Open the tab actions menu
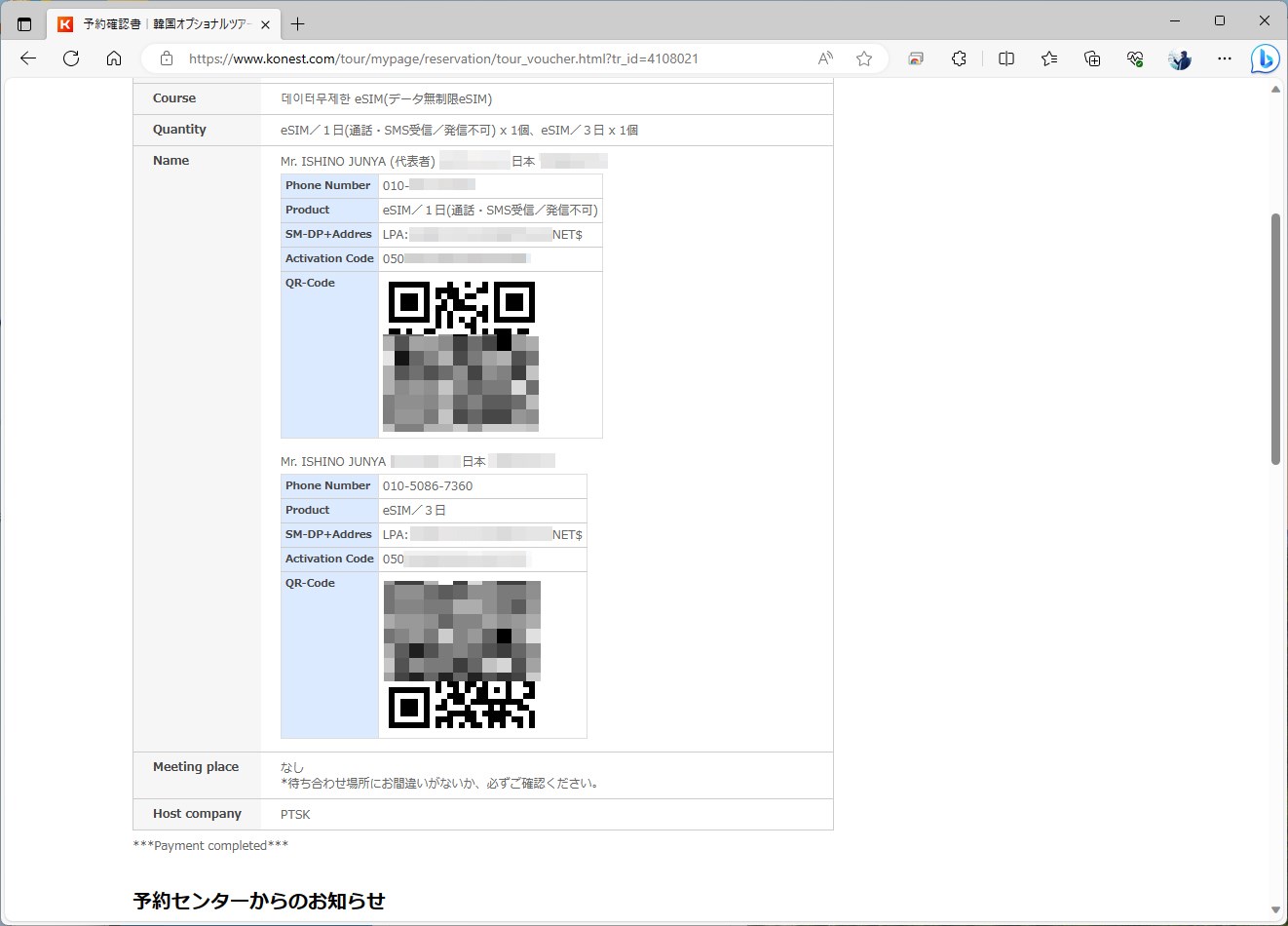The image size is (1288, 926). click(23, 23)
